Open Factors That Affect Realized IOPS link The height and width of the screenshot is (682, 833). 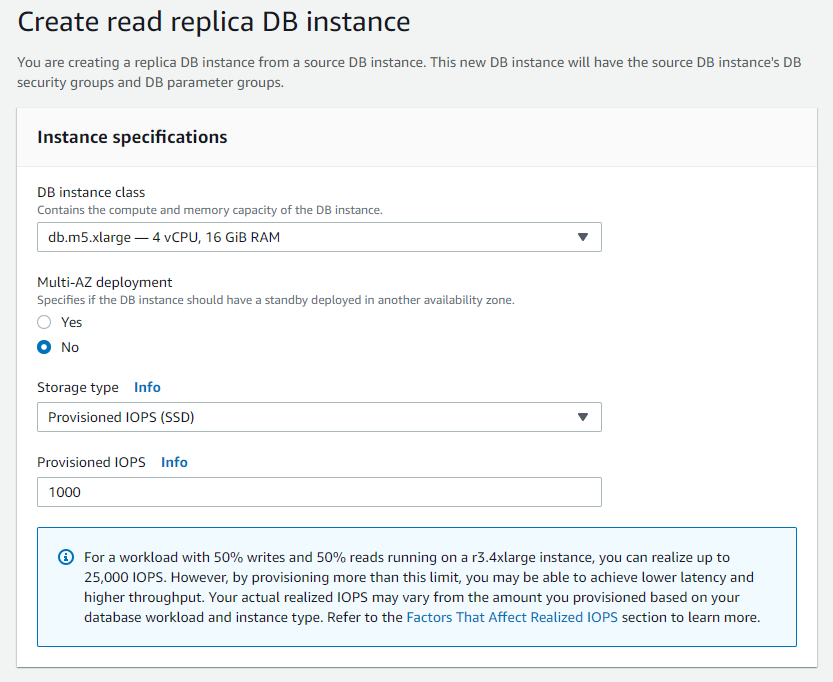(x=512, y=617)
